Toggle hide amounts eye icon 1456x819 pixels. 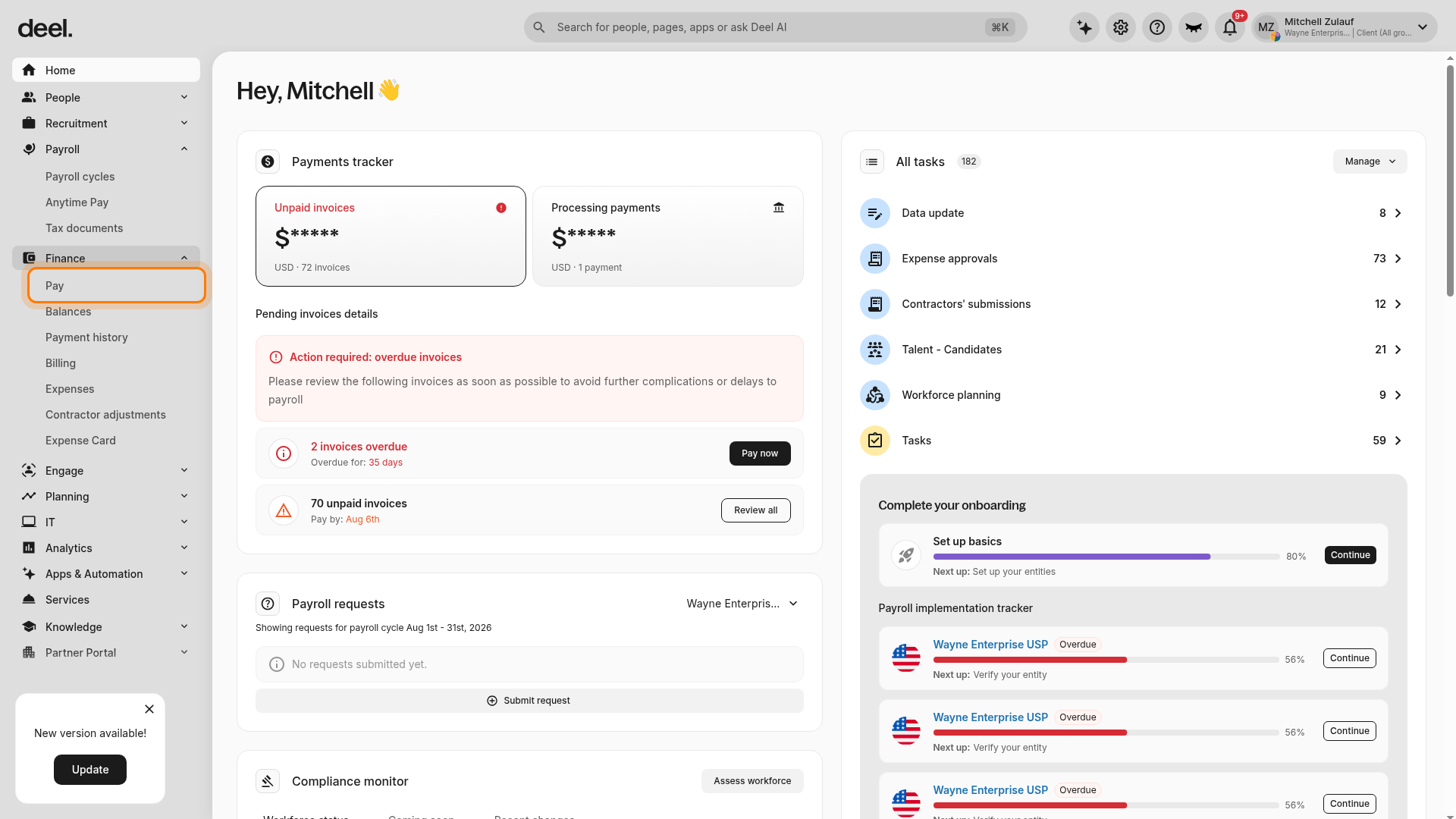tap(1194, 27)
